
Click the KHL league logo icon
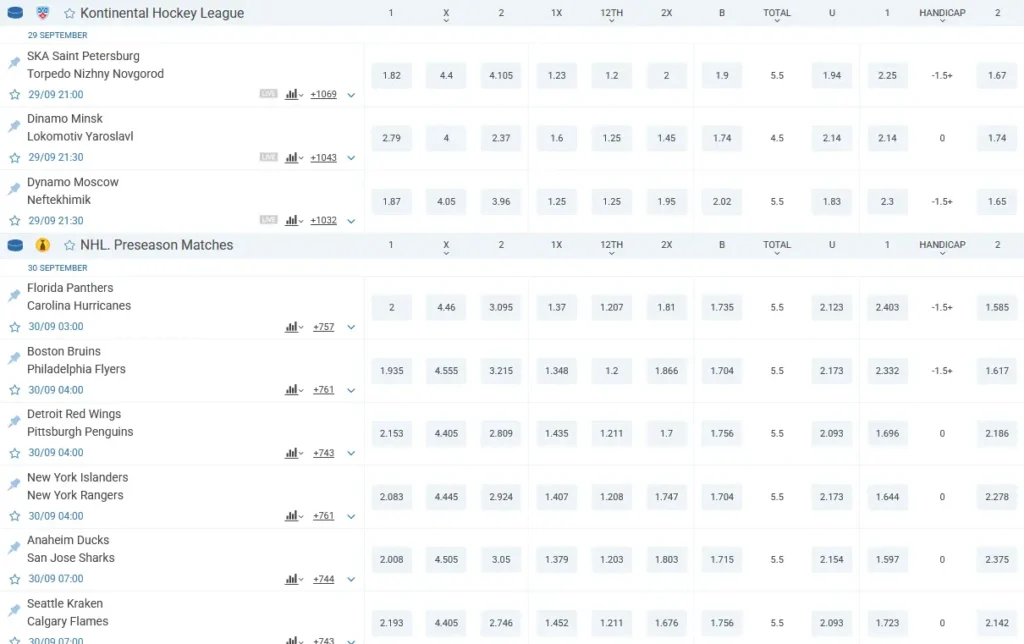42,14
